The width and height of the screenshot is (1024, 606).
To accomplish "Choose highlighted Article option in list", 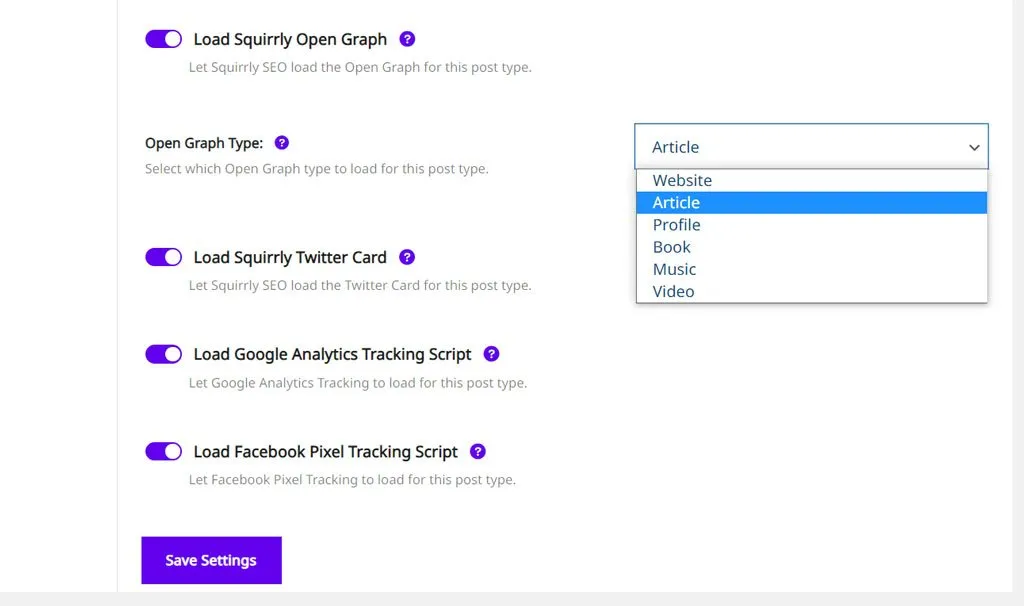I will click(x=811, y=202).
